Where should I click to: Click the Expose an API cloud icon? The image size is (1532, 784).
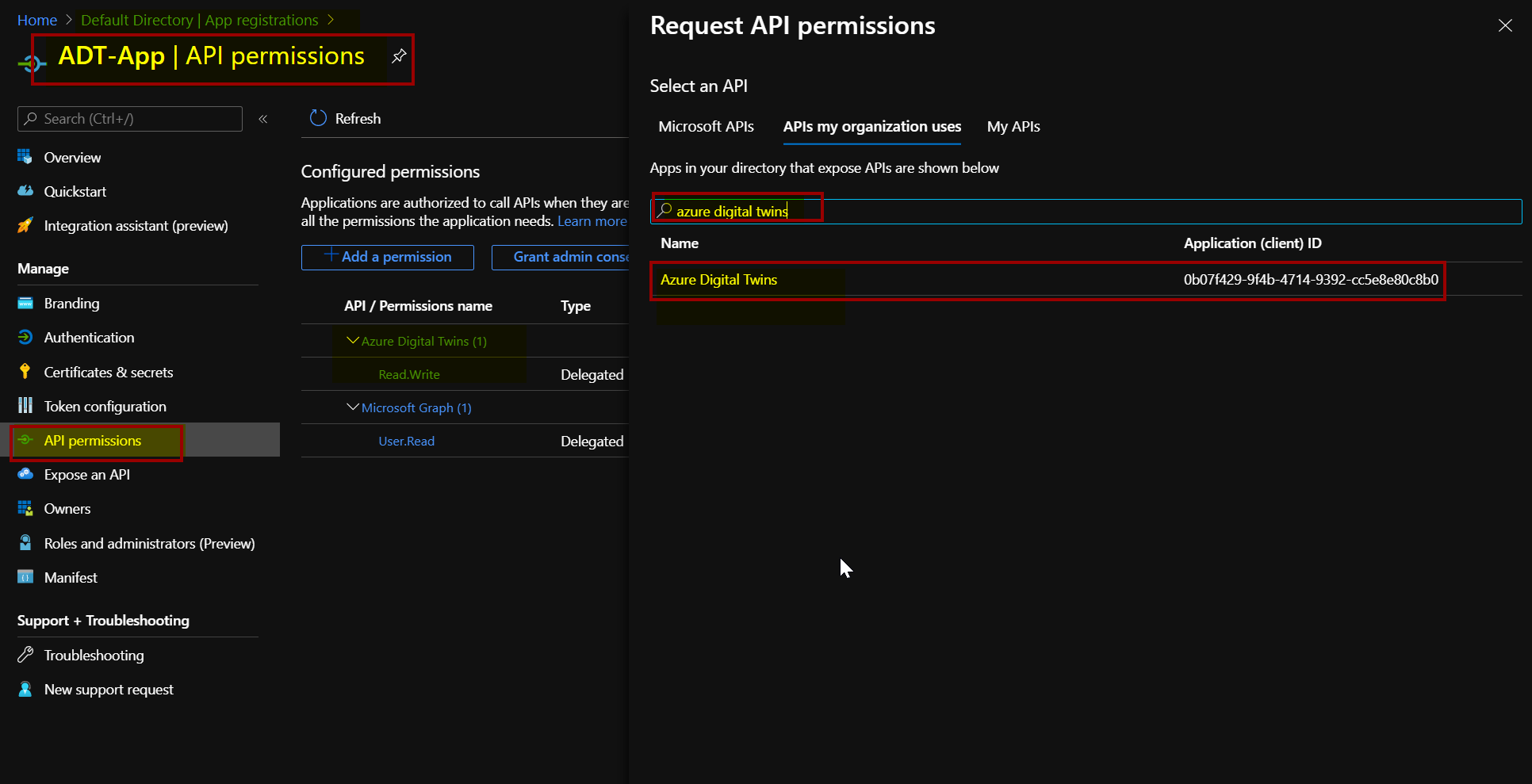tap(25, 474)
